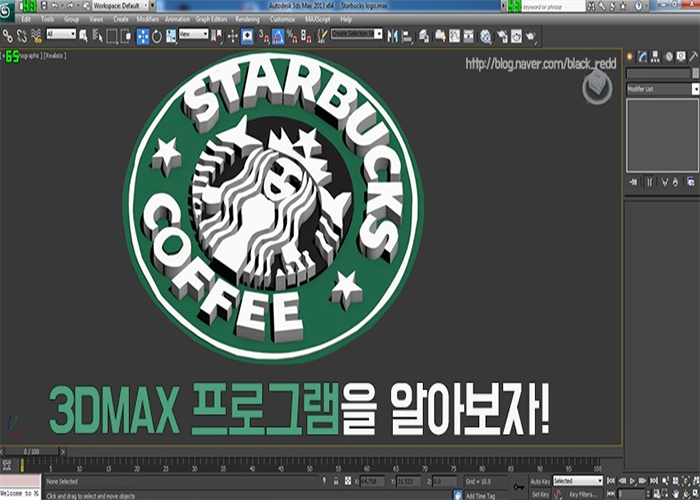Open the Modify command panel tab

click(642, 56)
